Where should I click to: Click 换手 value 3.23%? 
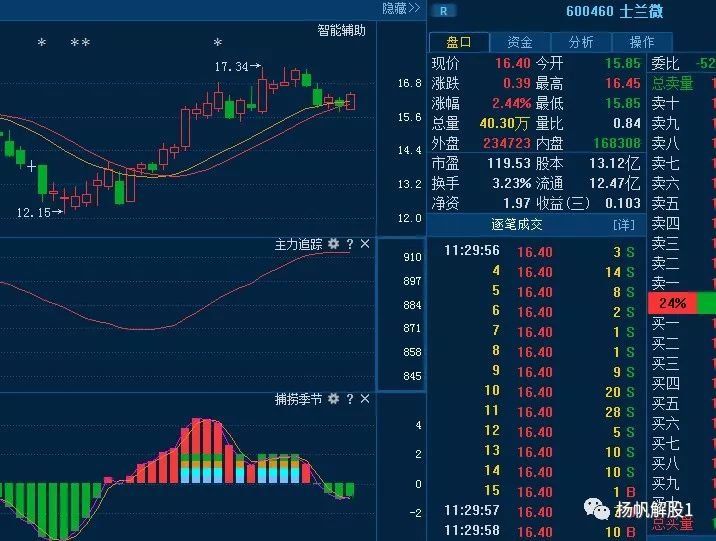tap(511, 184)
